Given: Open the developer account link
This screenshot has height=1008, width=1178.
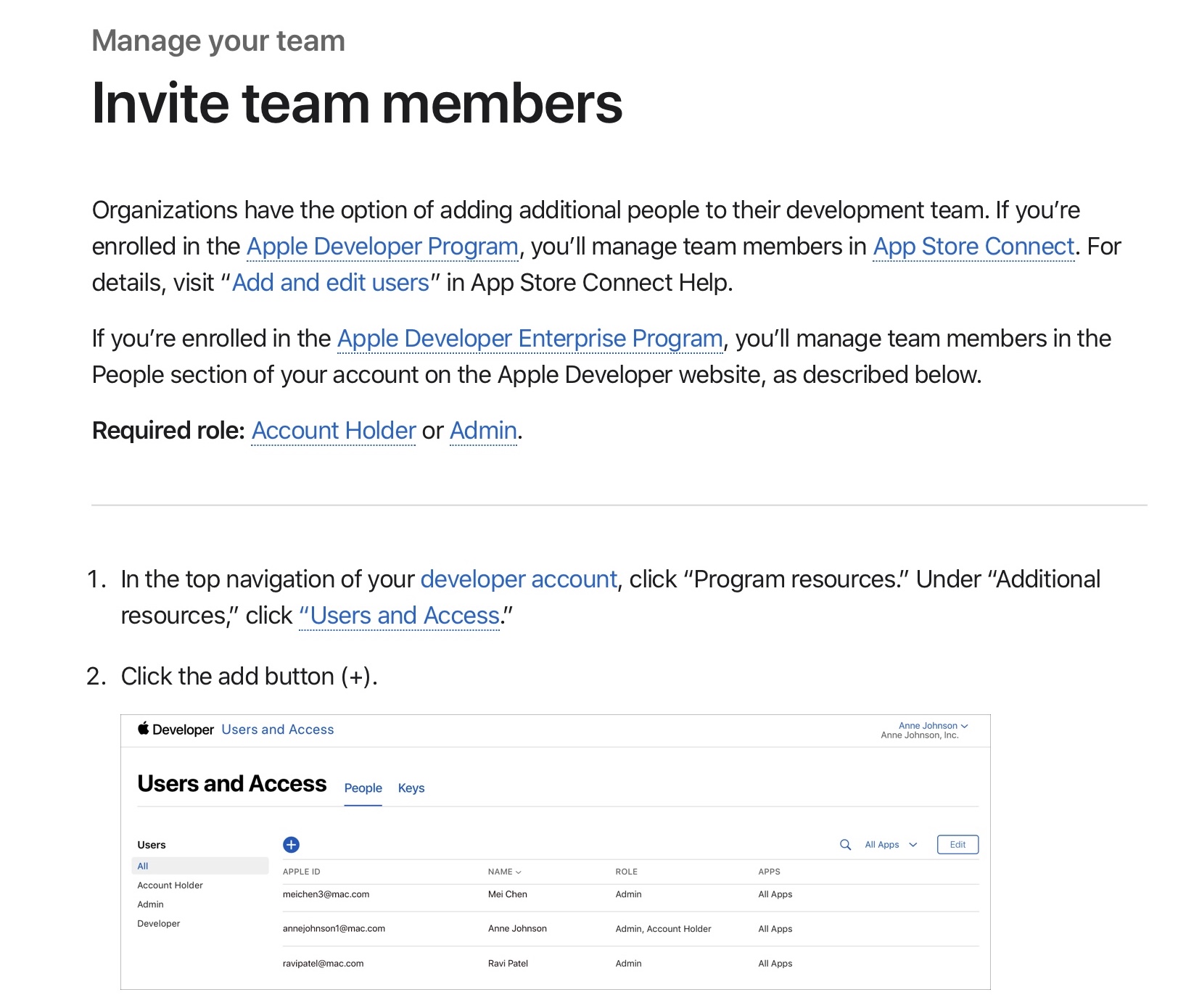Looking at the screenshot, I should [519, 579].
